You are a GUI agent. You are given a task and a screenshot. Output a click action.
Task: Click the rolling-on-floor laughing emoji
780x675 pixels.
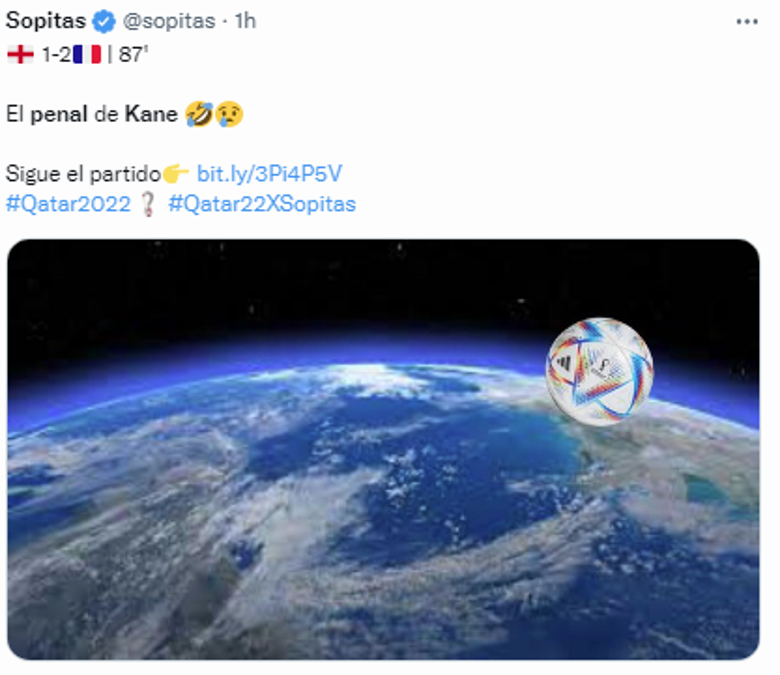tap(197, 114)
